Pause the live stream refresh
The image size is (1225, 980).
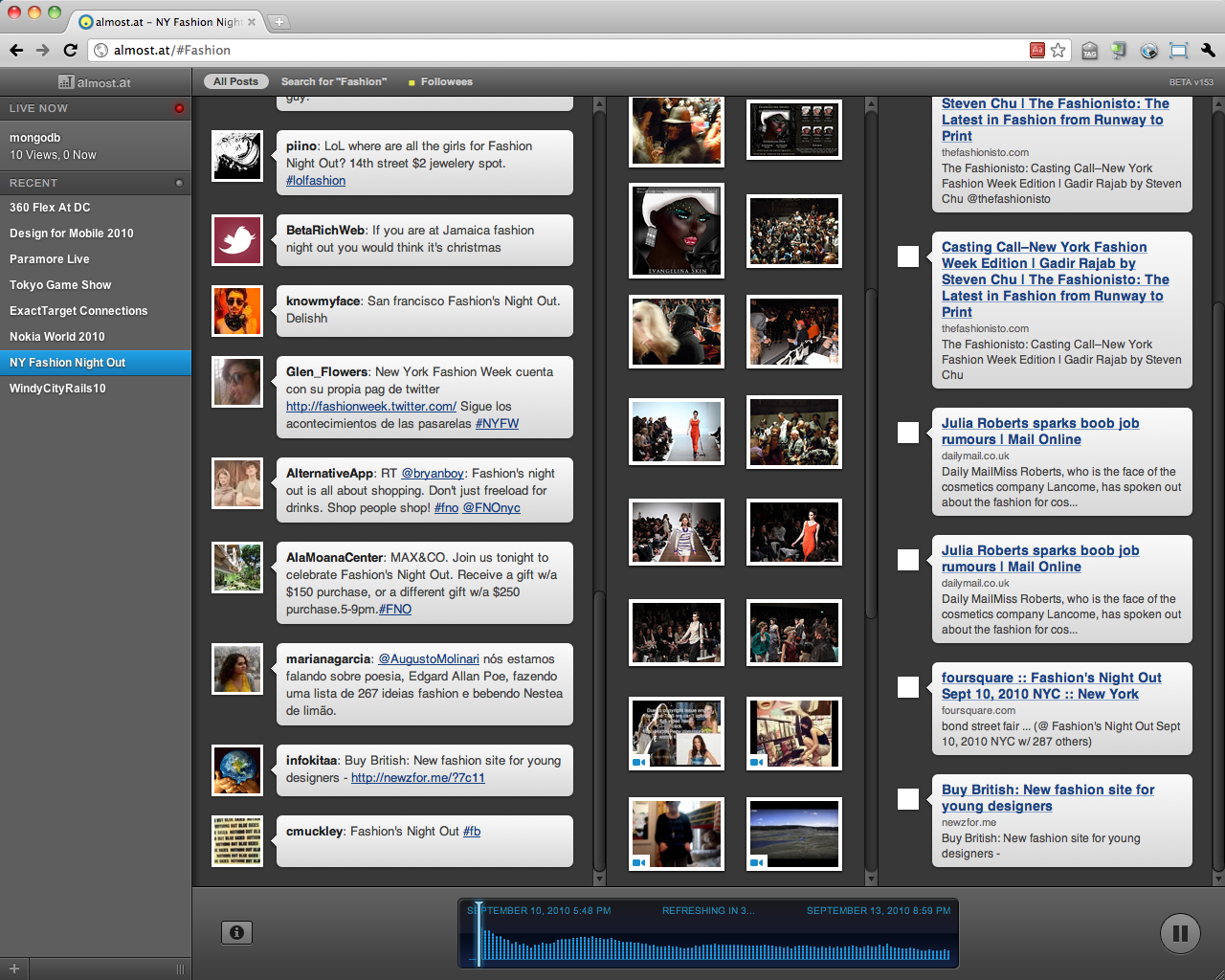pos(1180,933)
